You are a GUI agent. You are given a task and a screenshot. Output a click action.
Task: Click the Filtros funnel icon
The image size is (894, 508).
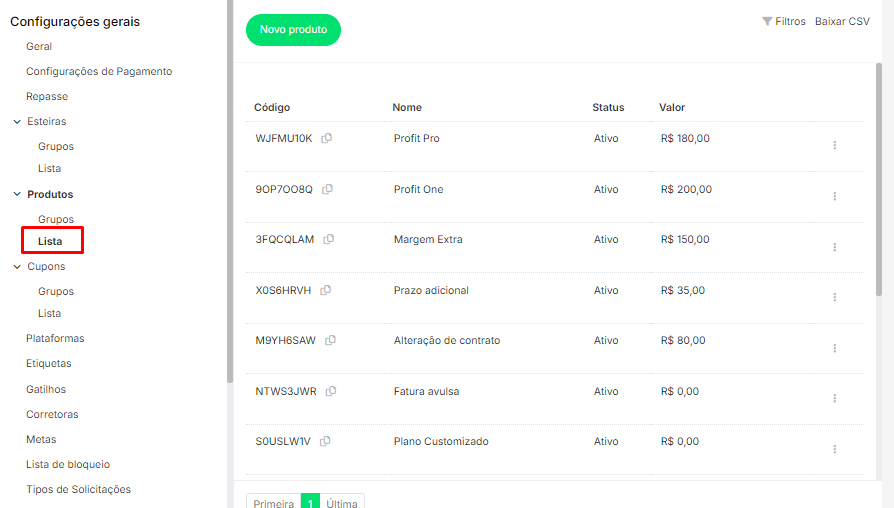[x=767, y=21]
